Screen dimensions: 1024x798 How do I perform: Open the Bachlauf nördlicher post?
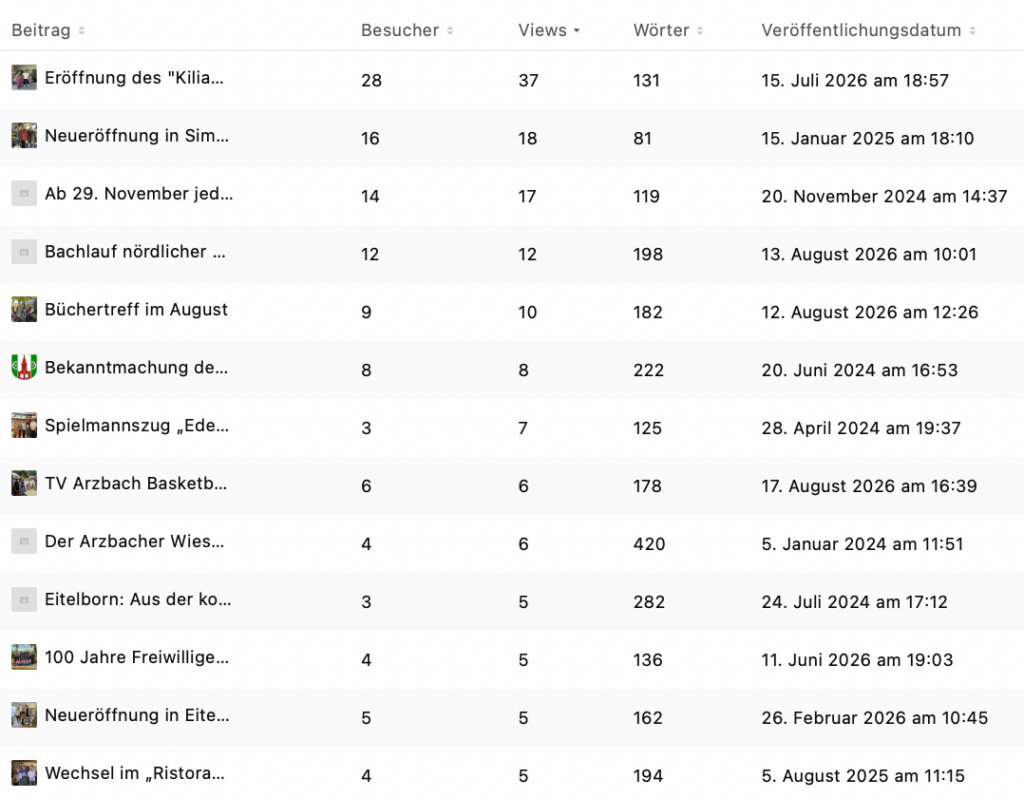[x=135, y=252]
